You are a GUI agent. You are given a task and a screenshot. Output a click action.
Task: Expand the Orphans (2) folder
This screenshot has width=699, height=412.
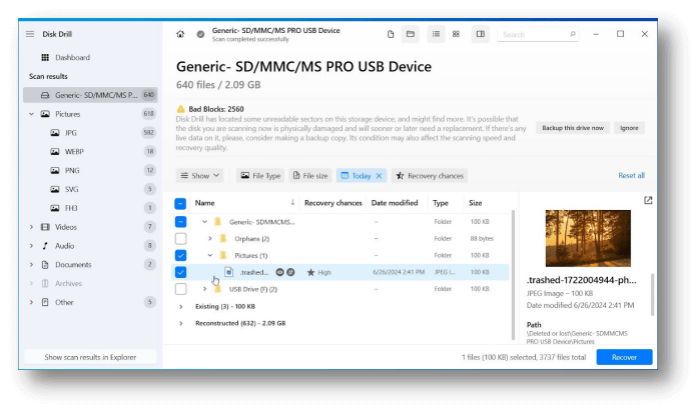210,239
